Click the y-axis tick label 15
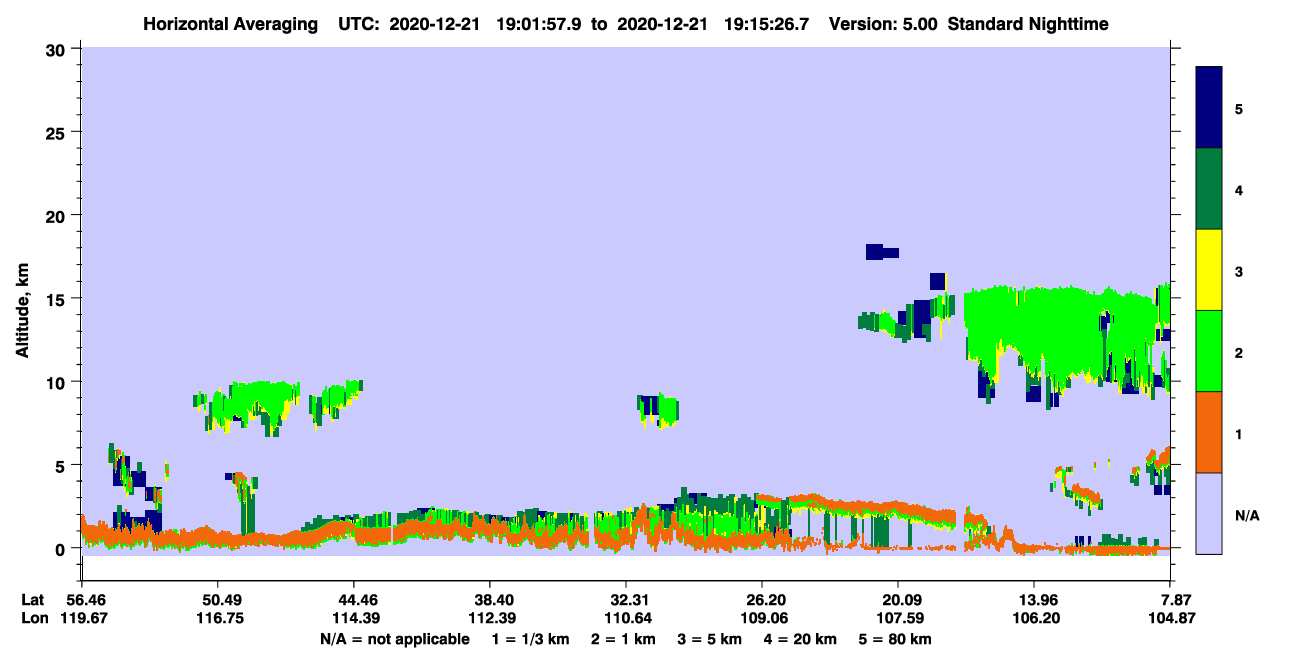Viewport: 1300px width, 667px height. tap(58, 299)
